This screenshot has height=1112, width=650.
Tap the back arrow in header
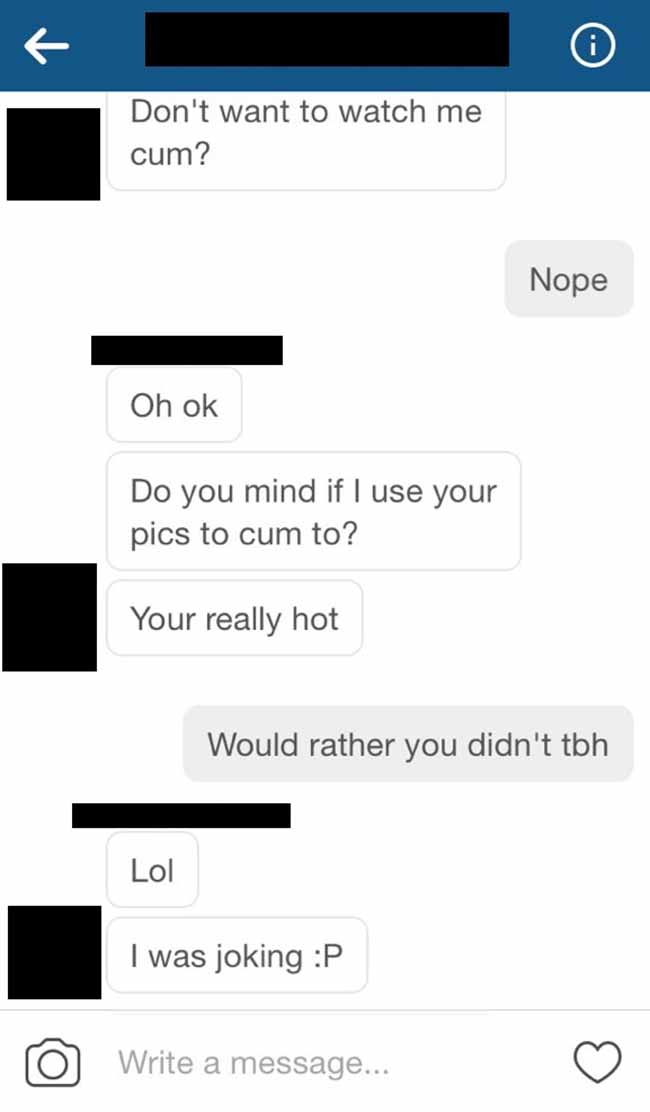click(x=47, y=46)
